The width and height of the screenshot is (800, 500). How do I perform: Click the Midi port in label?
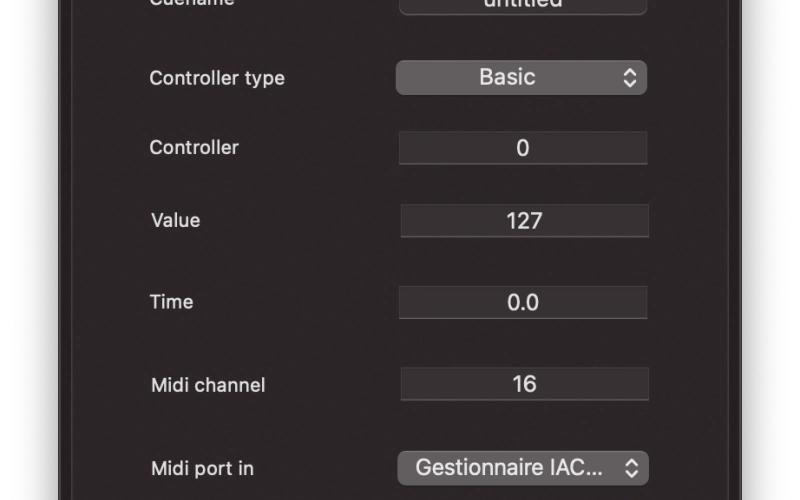(202, 468)
